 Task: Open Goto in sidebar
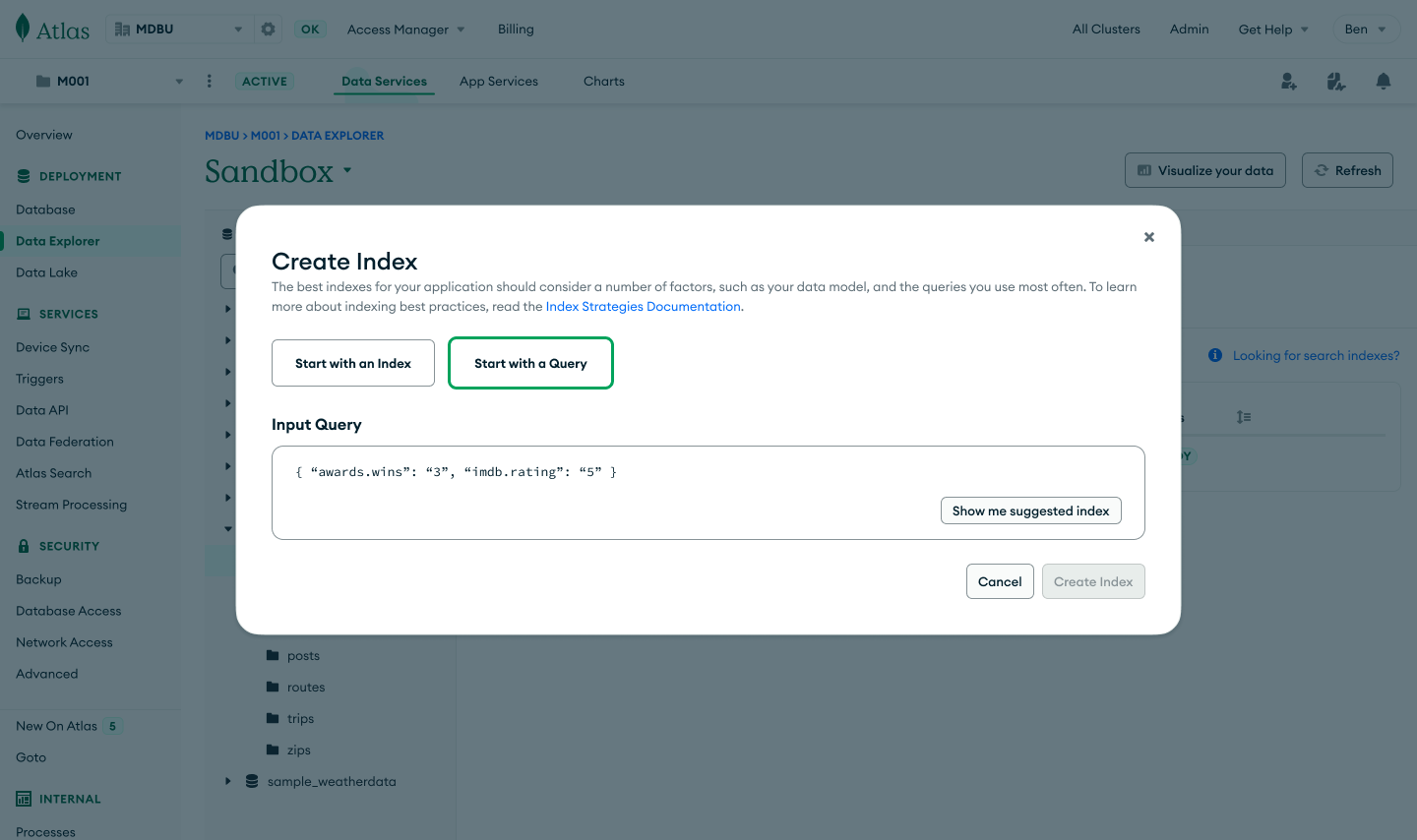tap(31, 757)
